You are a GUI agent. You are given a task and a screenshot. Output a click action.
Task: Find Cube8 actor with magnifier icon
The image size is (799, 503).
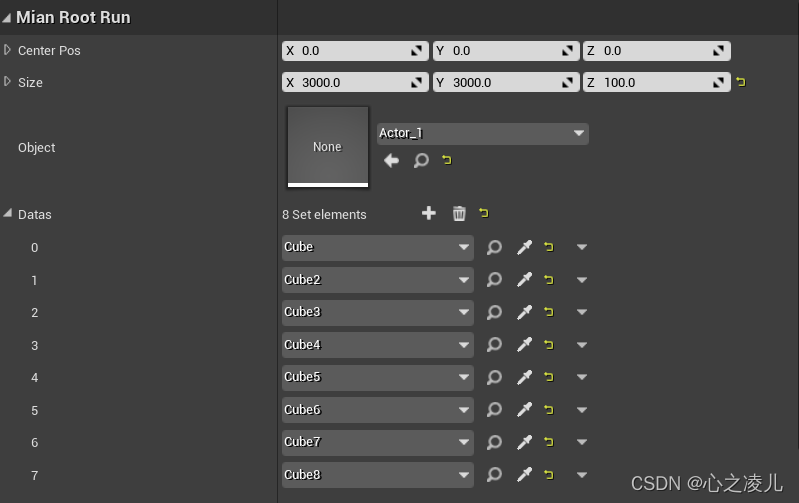[494, 475]
